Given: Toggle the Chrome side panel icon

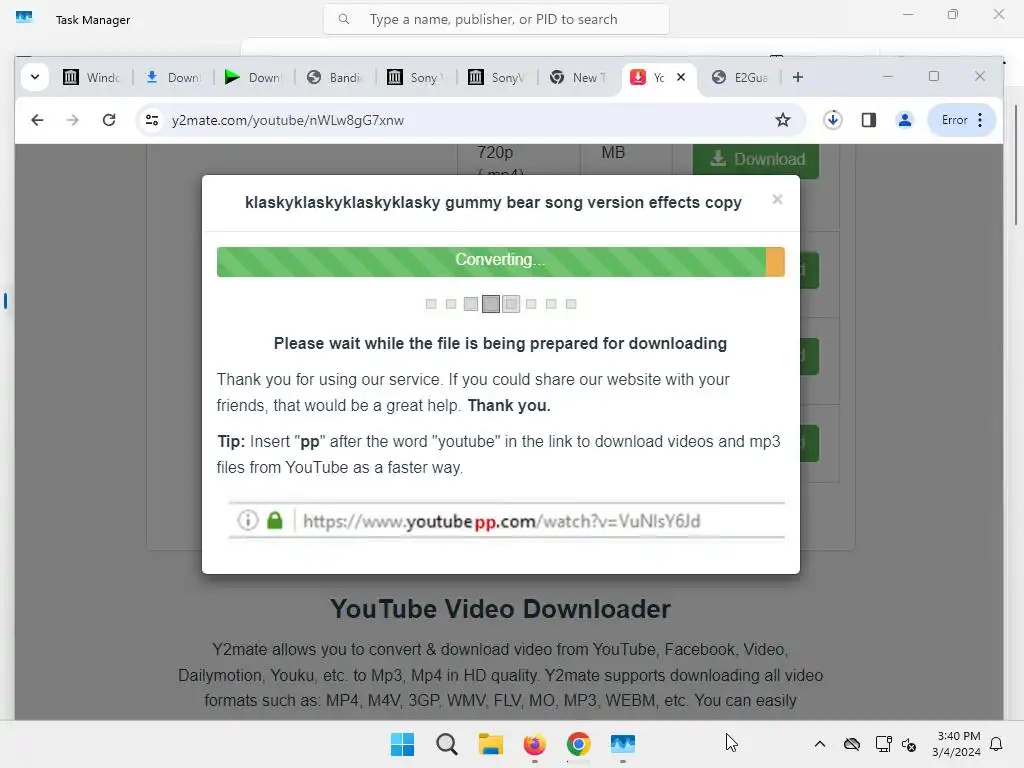Looking at the screenshot, I should pos(869,120).
